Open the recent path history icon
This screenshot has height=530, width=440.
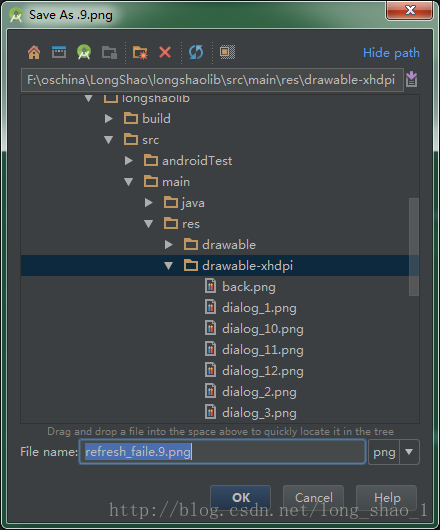411,79
